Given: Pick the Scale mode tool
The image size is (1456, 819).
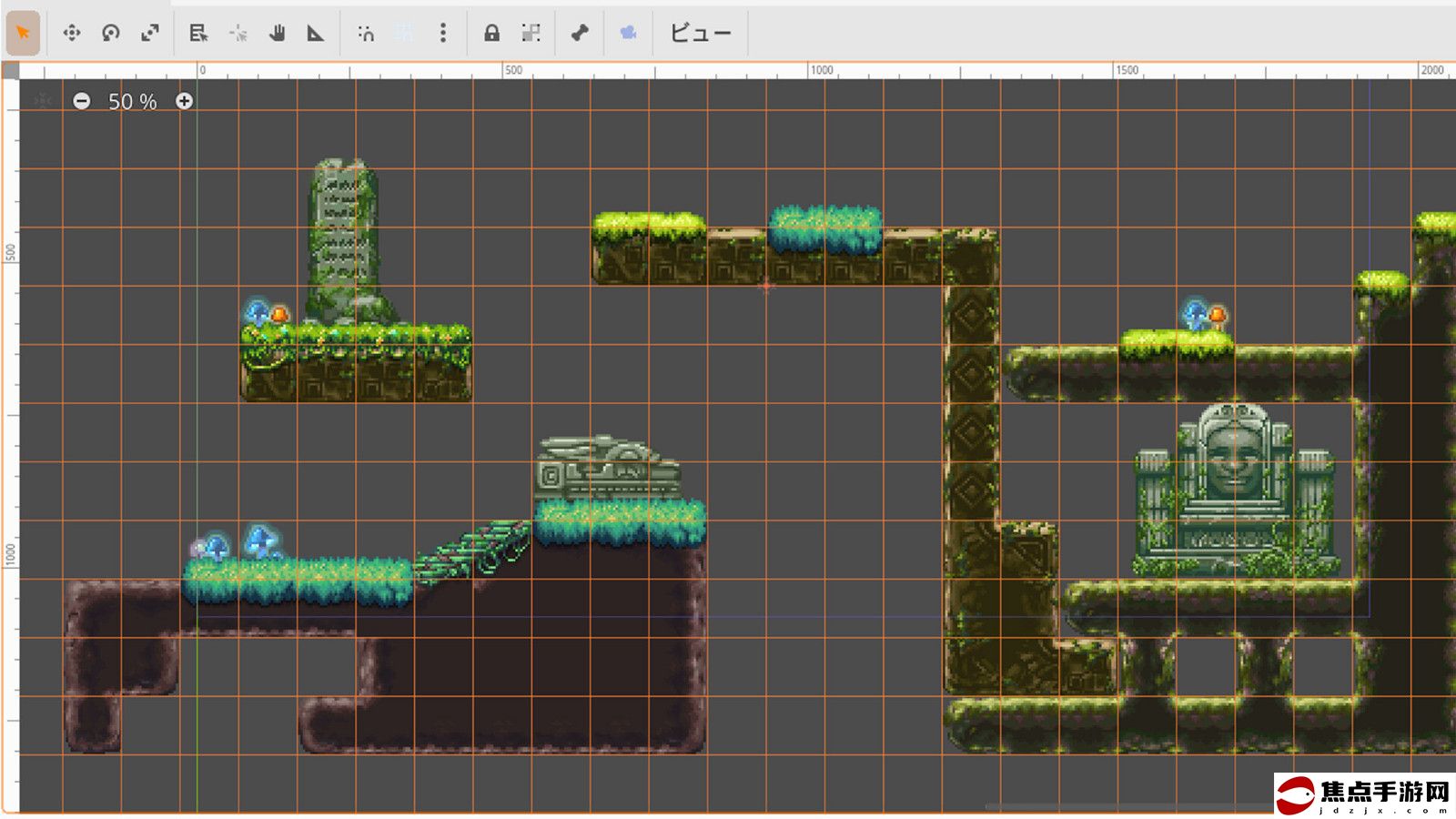Looking at the screenshot, I should (150, 34).
